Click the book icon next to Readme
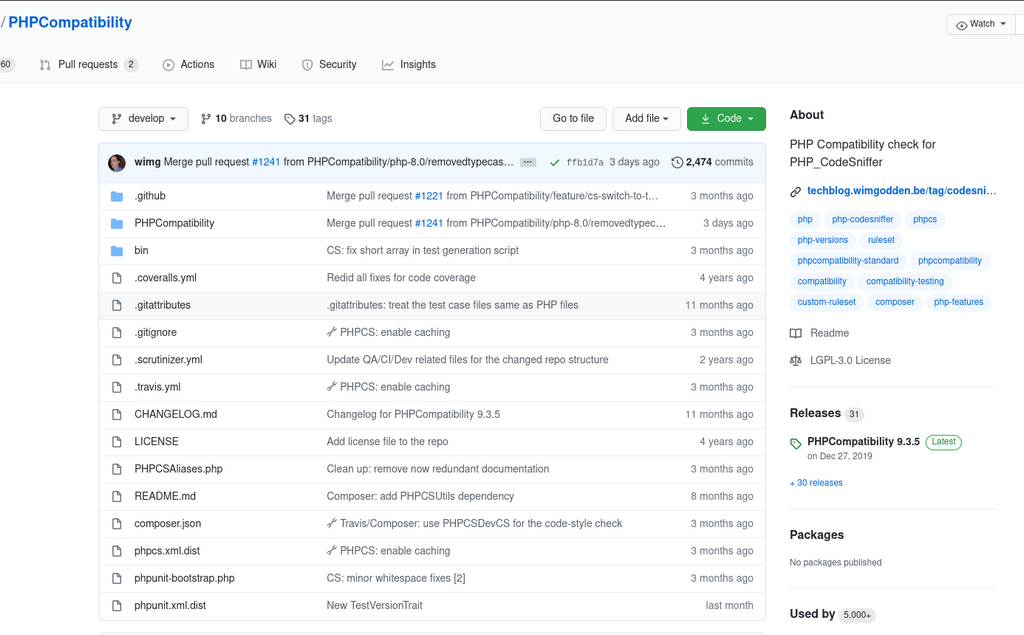The height and width of the screenshot is (635, 1024). pyautogui.click(x=795, y=333)
